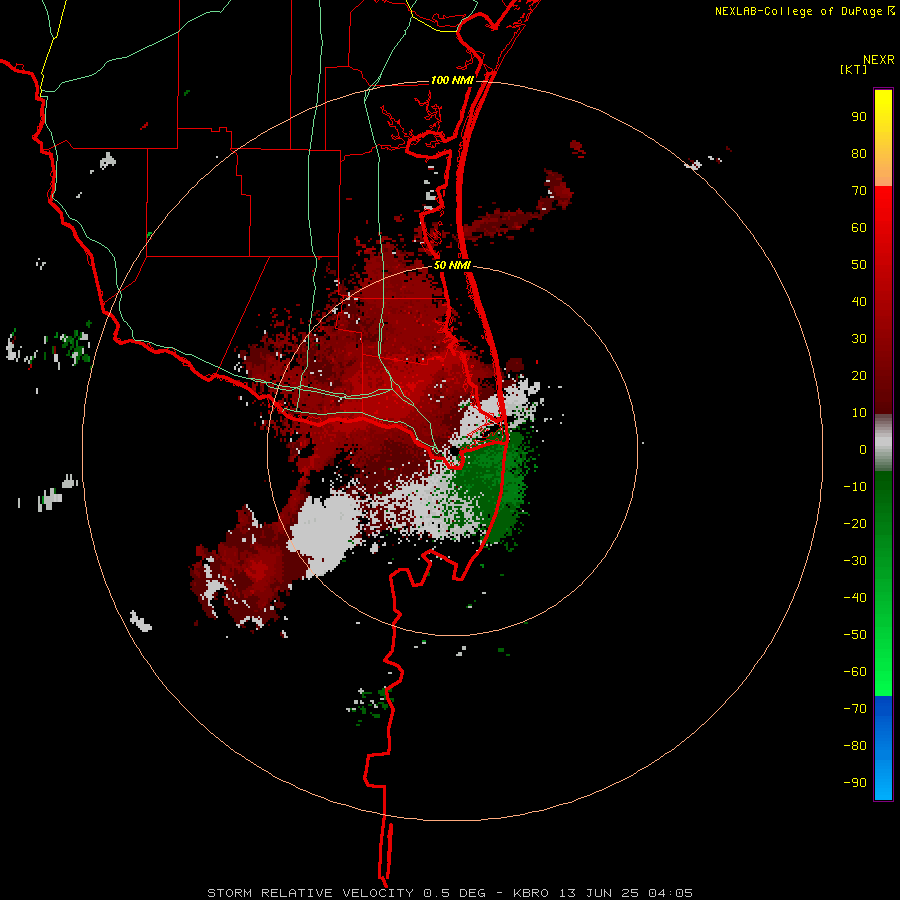Click the KT units label above color scale
This screenshot has height=900, width=900.
coord(854,70)
